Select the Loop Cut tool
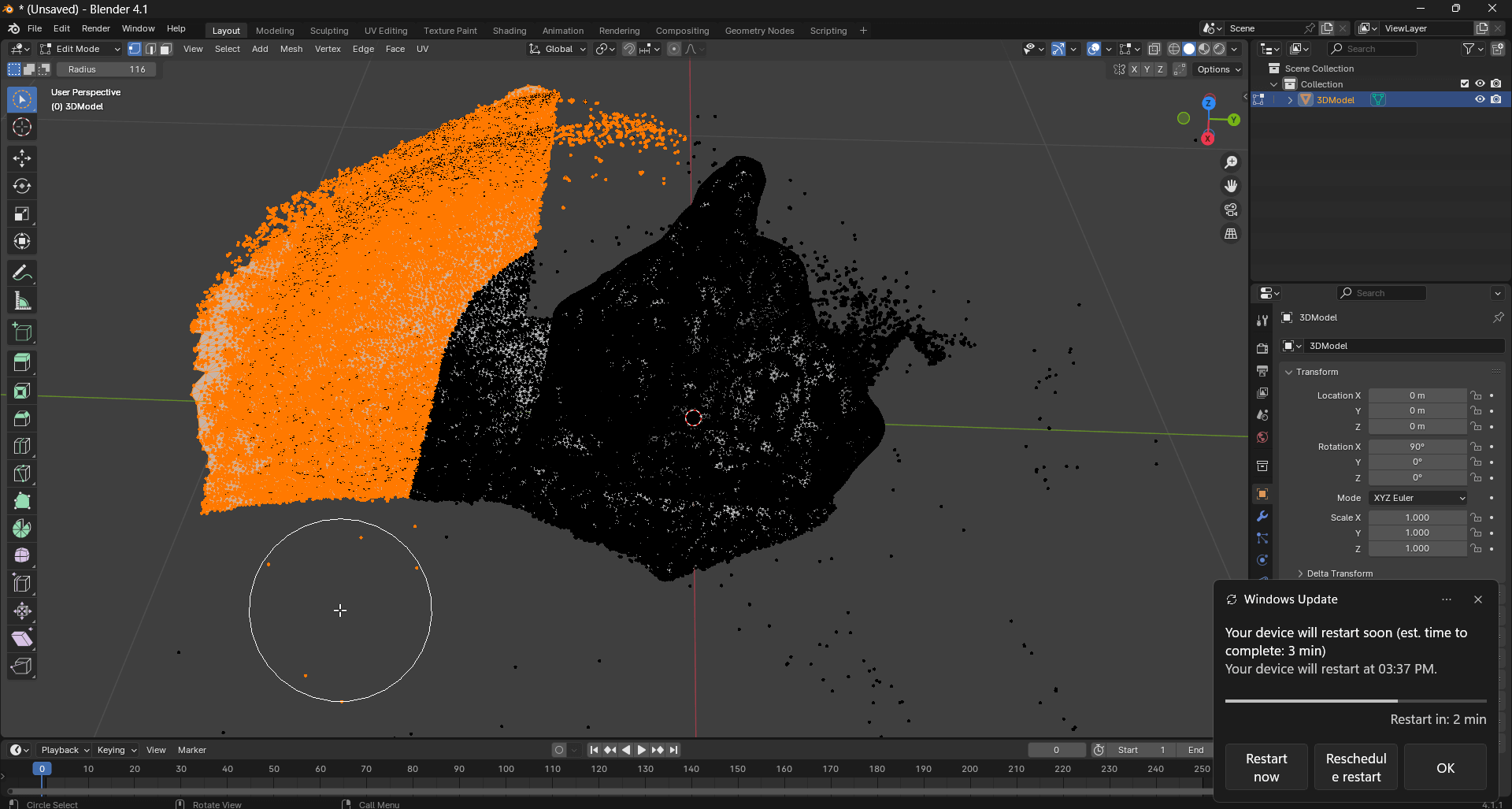Screen dimensions: 1512x809 pyautogui.click(x=22, y=446)
